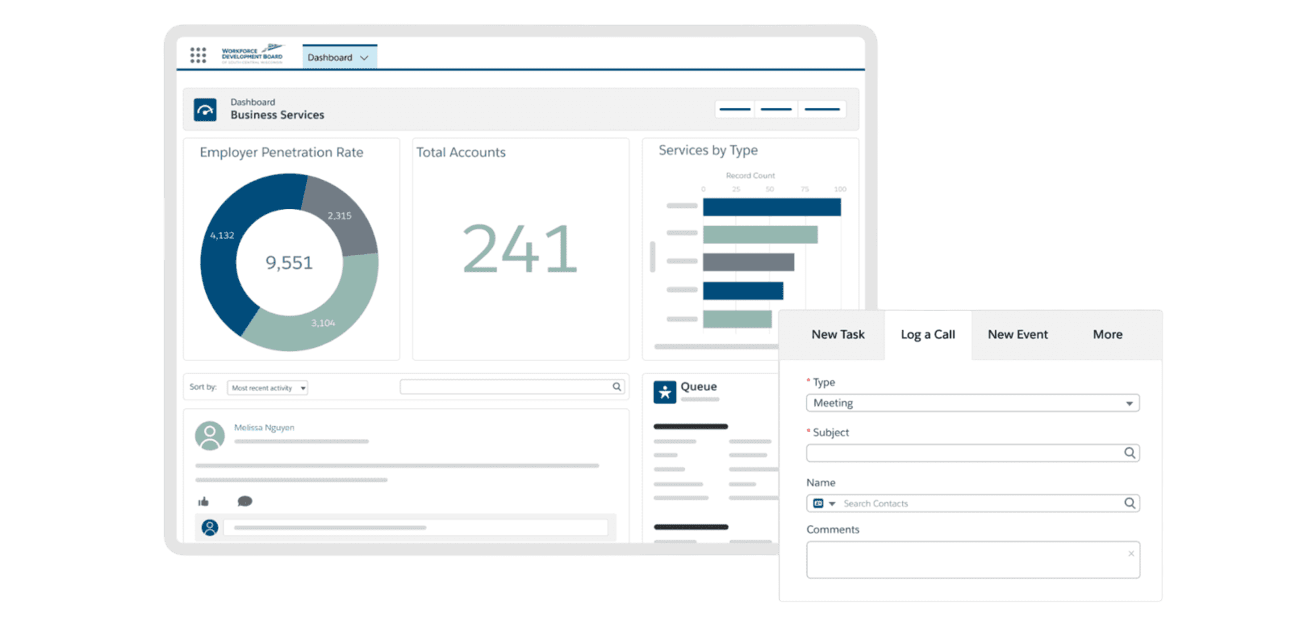The width and height of the screenshot is (1291, 640).
Task: Open the Sort by Most recent activity dropdown
Action: click(x=267, y=388)
